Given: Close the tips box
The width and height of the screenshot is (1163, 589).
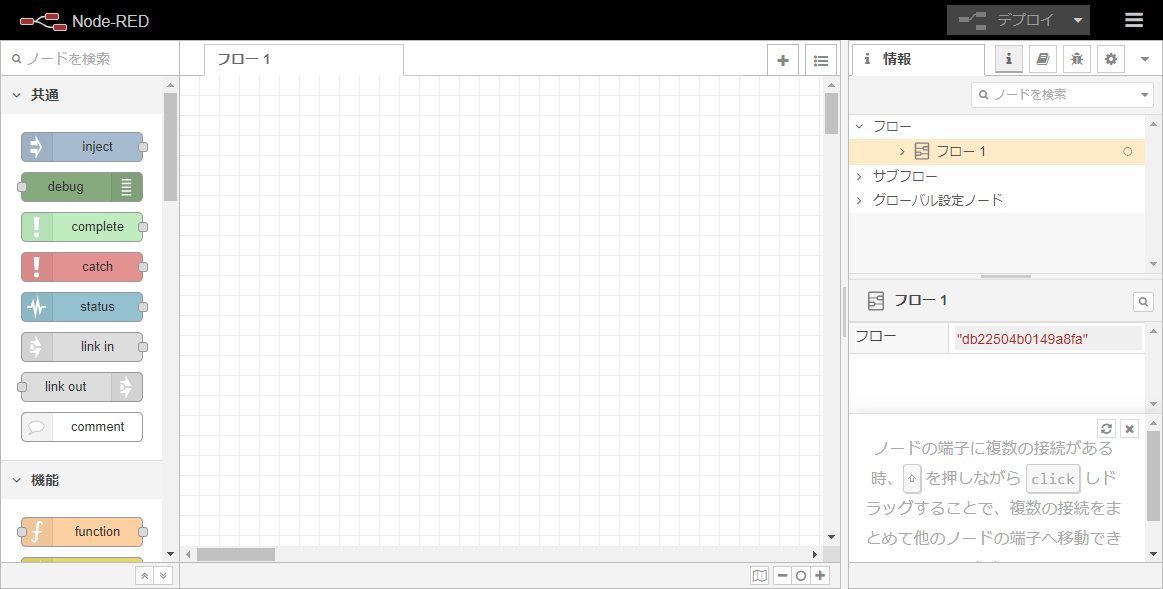Looking at the screenshot, I should pyautogui.click(x=1129, y=428).
